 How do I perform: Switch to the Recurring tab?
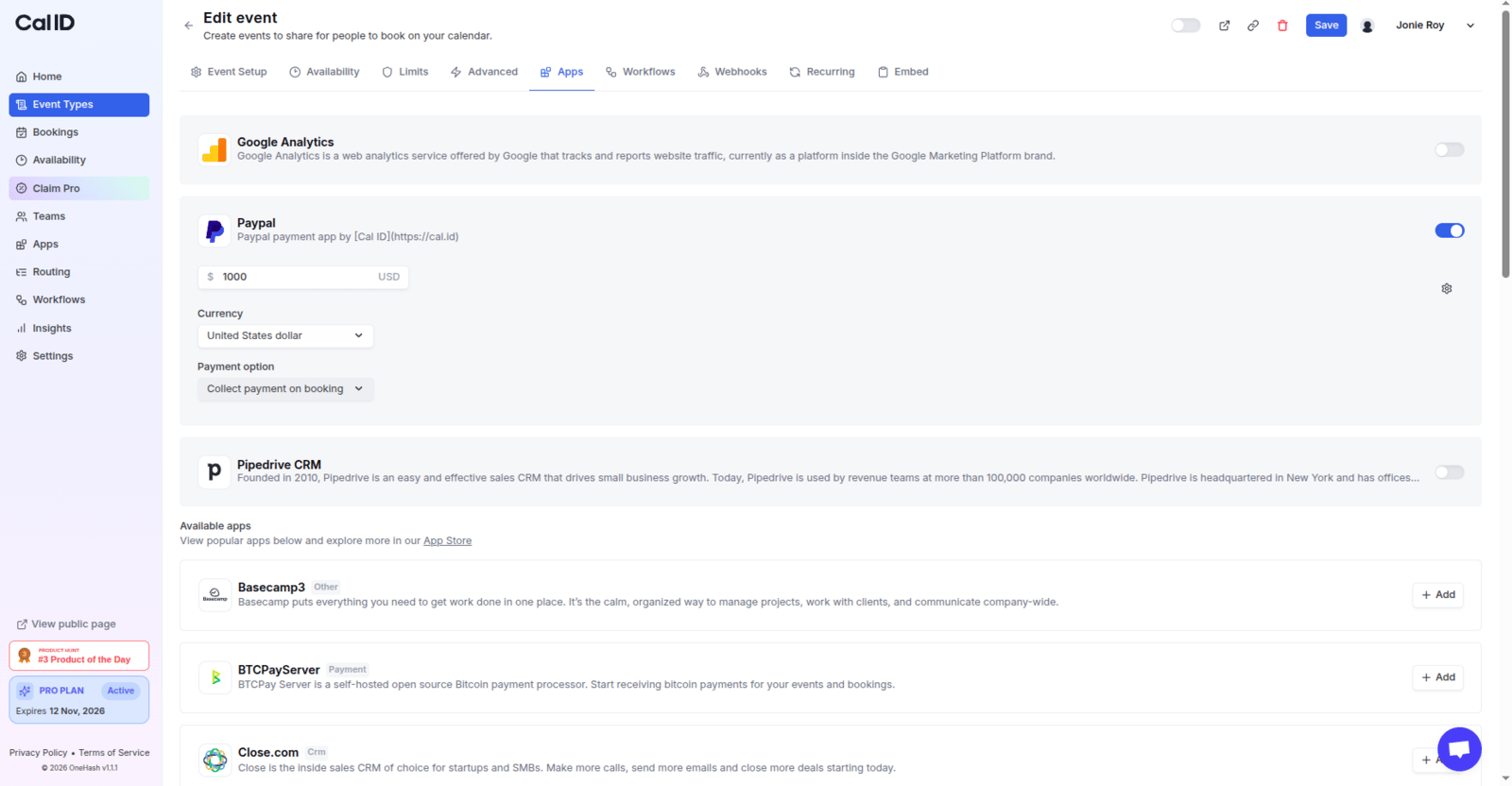tap(822, 72)
